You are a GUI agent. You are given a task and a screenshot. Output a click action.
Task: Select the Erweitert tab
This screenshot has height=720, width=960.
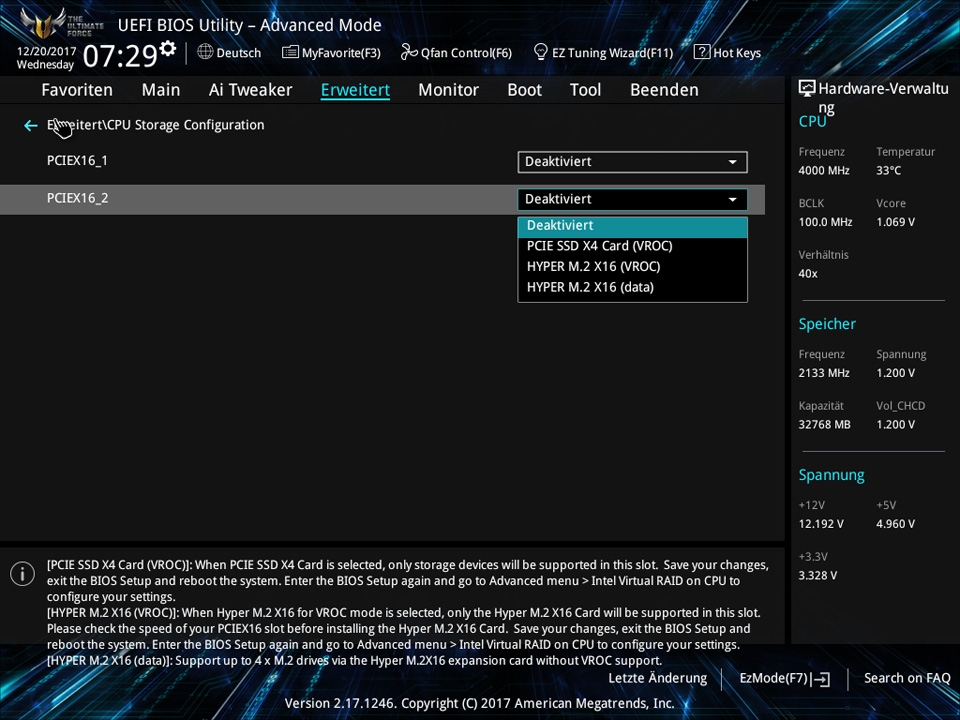(355, 90)
